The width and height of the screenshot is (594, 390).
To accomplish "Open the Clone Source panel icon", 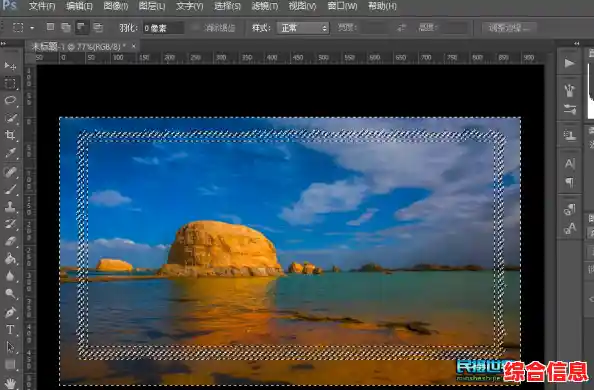I will coord(569,135).
